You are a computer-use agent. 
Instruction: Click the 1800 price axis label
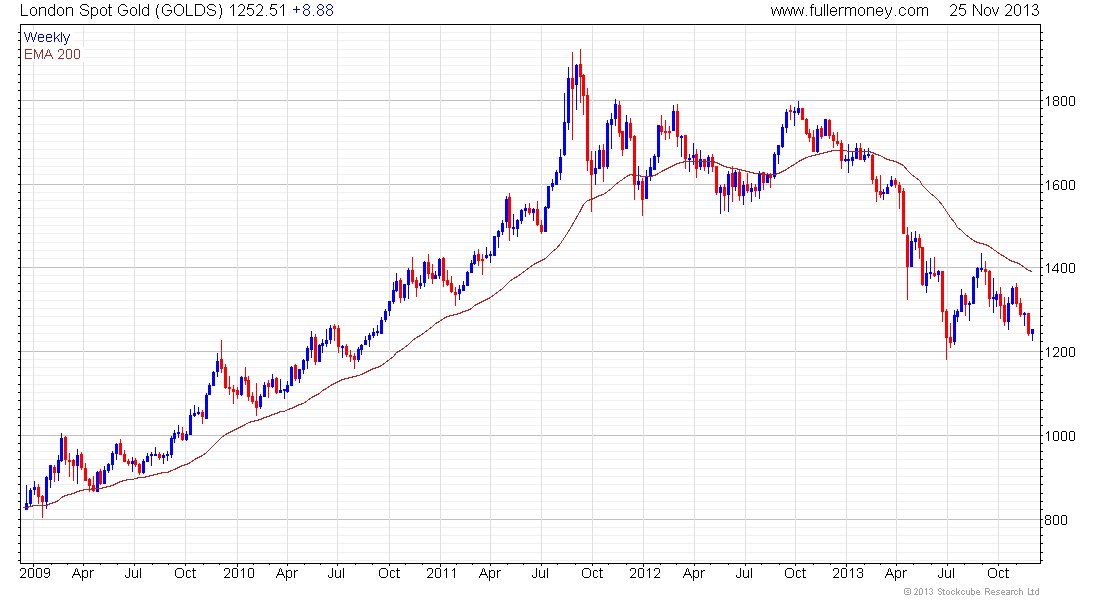(1060, 101)
